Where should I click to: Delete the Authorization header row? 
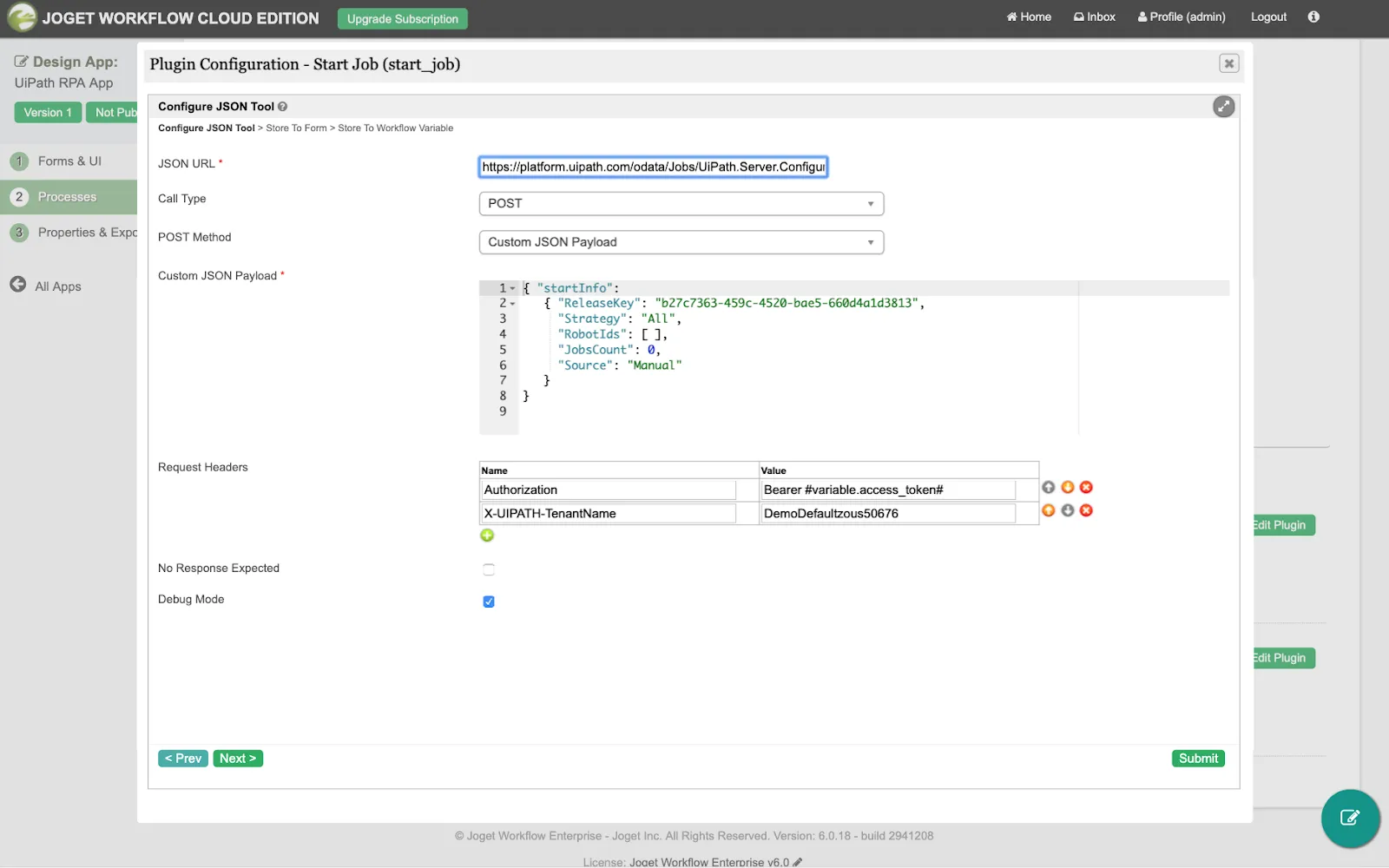click(x=1086, y=488)
